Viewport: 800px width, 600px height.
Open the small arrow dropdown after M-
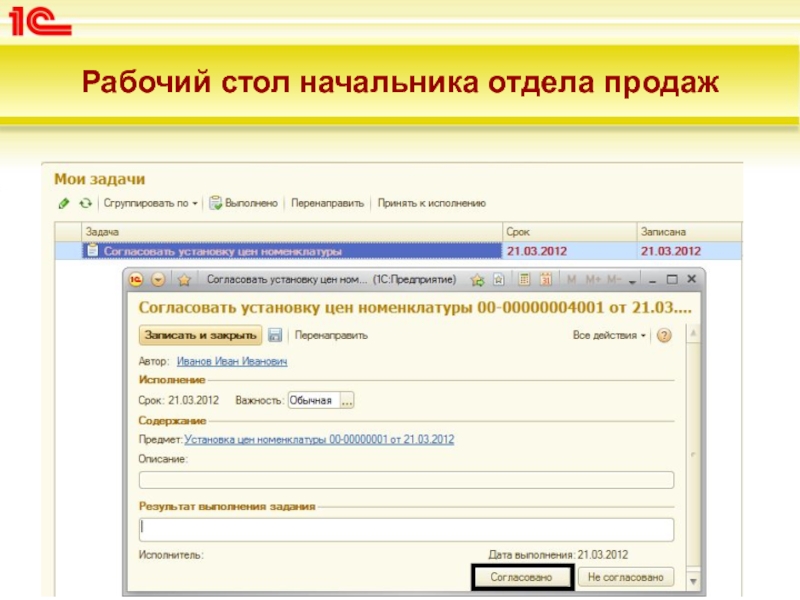coord(633,281)
